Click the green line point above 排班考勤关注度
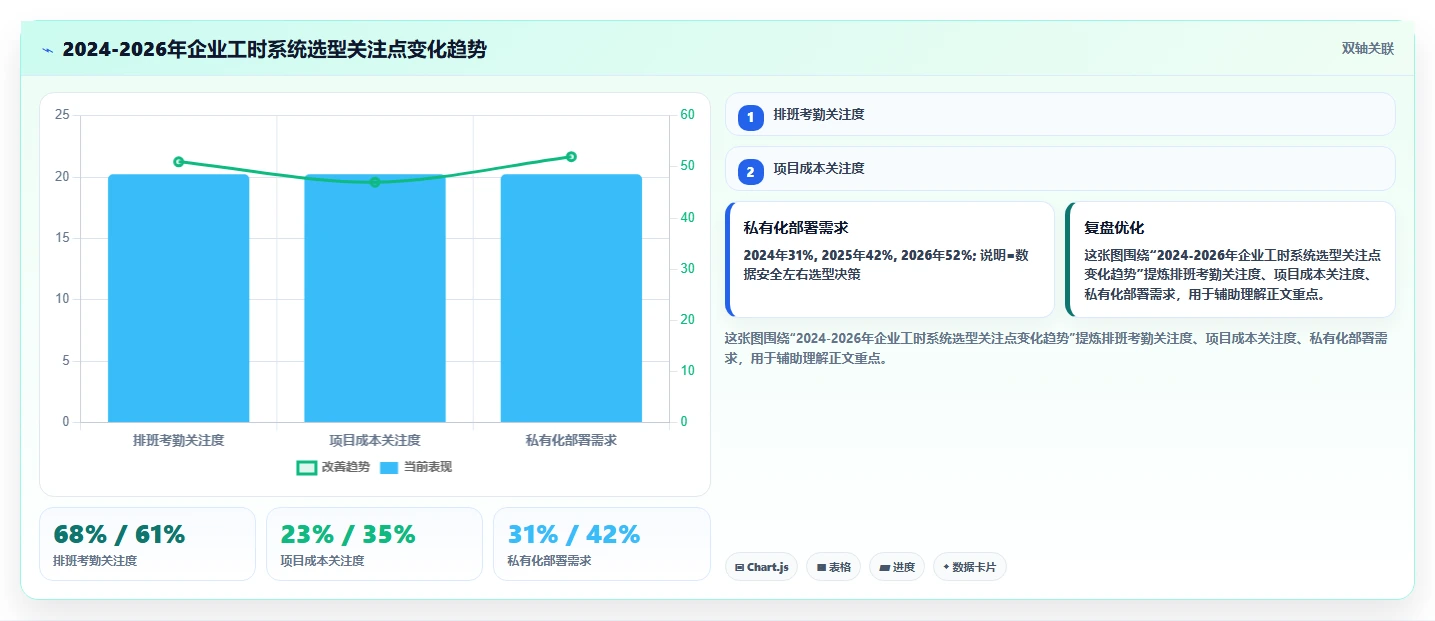This screenshot has width=1435, height=621. pyautogui.click(x=178, y=161)
